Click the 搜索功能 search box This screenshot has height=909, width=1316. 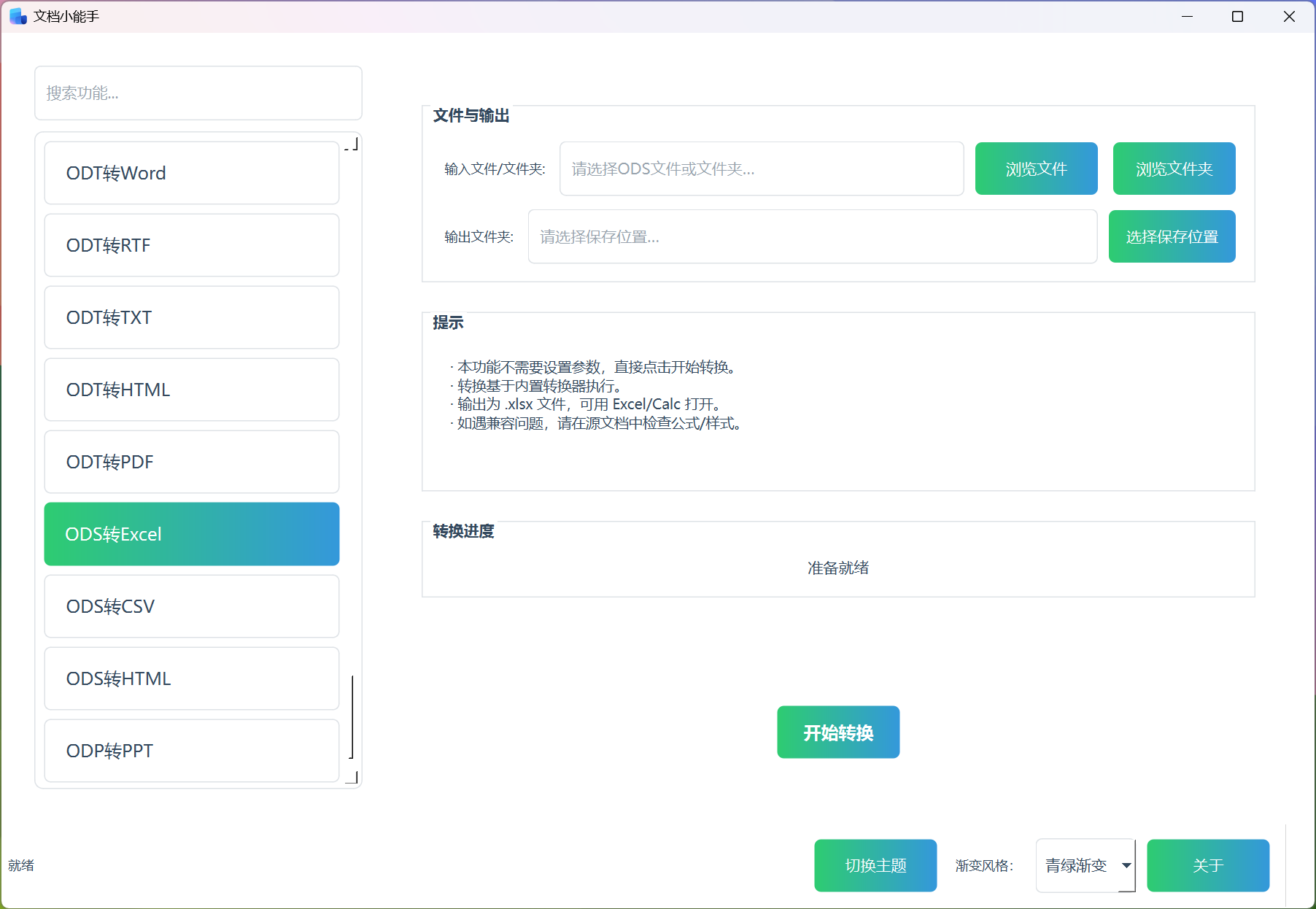(198, 93)
